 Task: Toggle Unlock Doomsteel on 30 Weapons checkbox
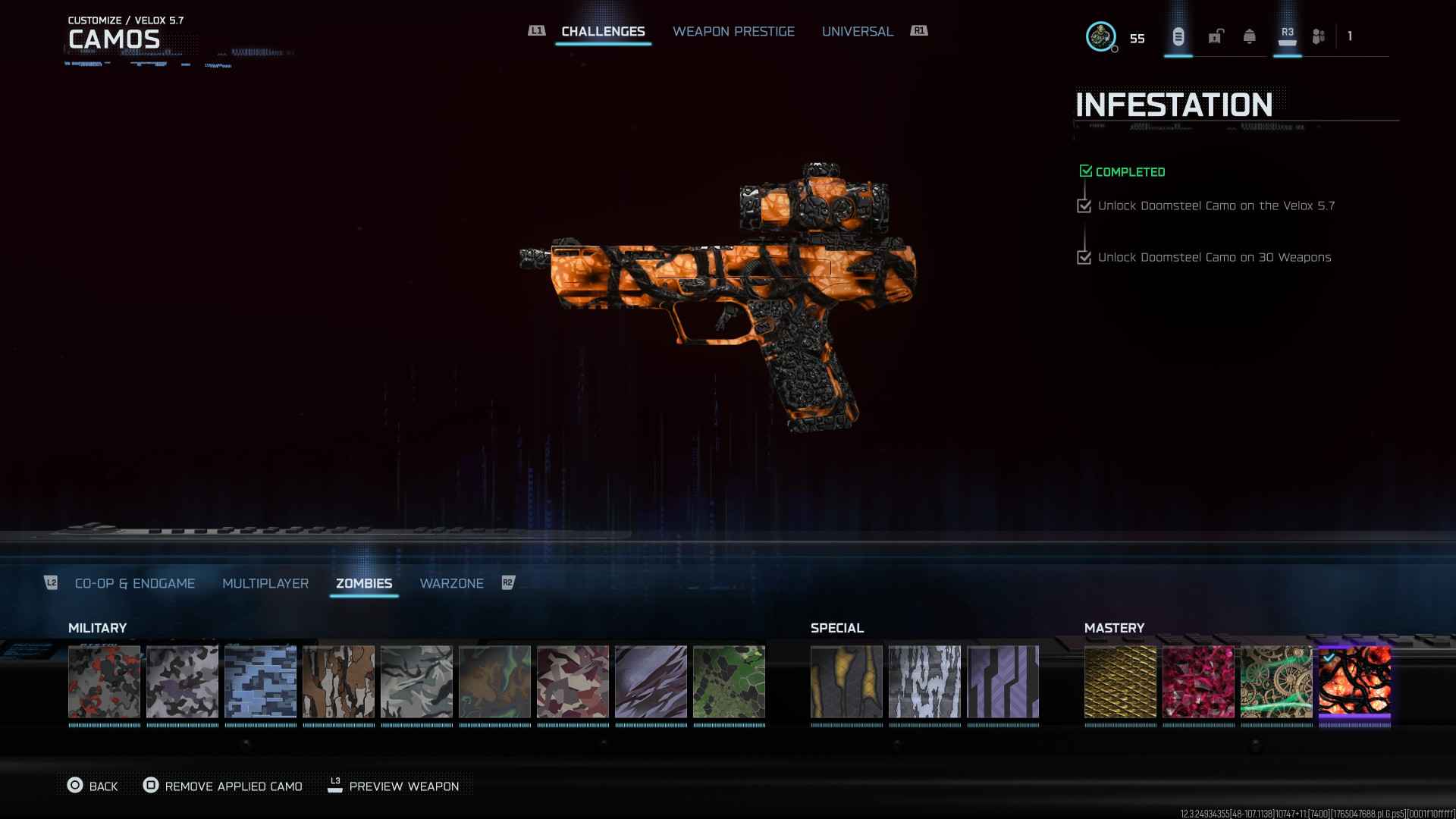[1084, 257]
